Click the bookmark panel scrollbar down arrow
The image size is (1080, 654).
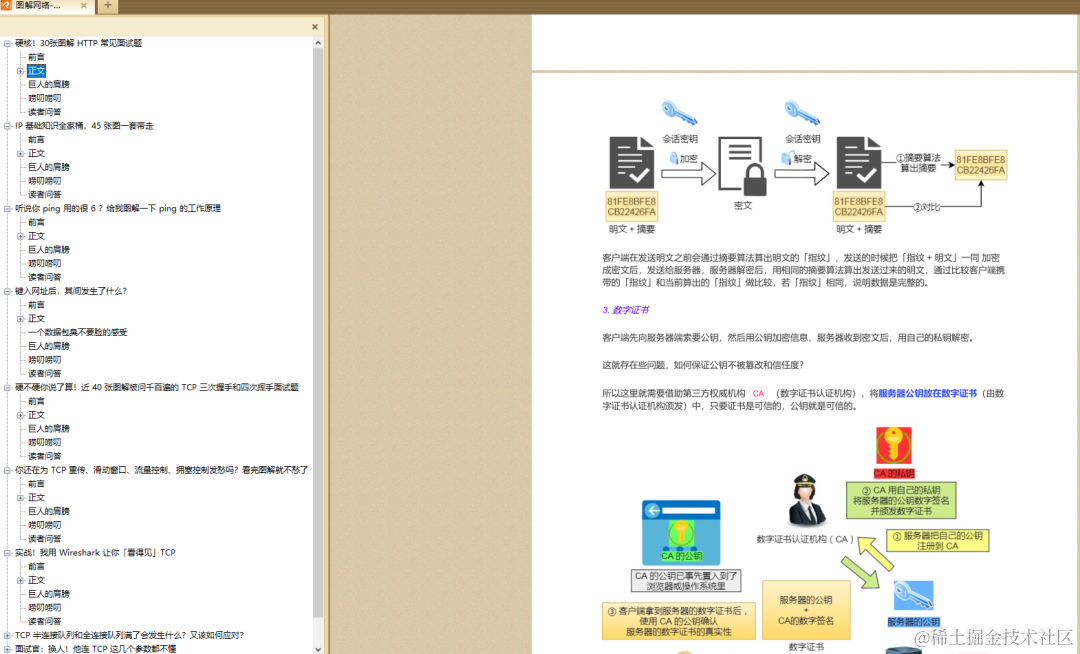click(x=318, y=648)
